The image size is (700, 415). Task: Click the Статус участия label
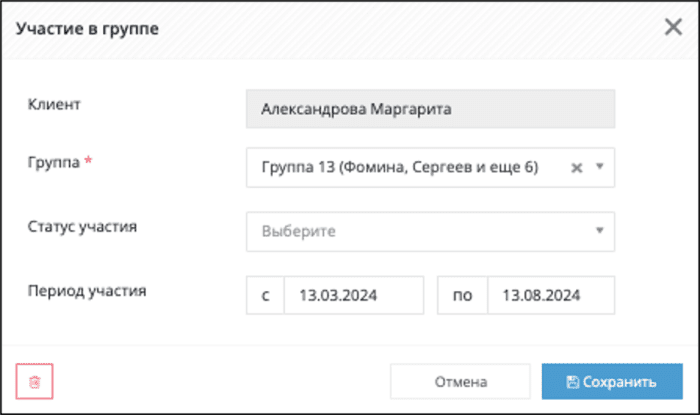(82, 226)
